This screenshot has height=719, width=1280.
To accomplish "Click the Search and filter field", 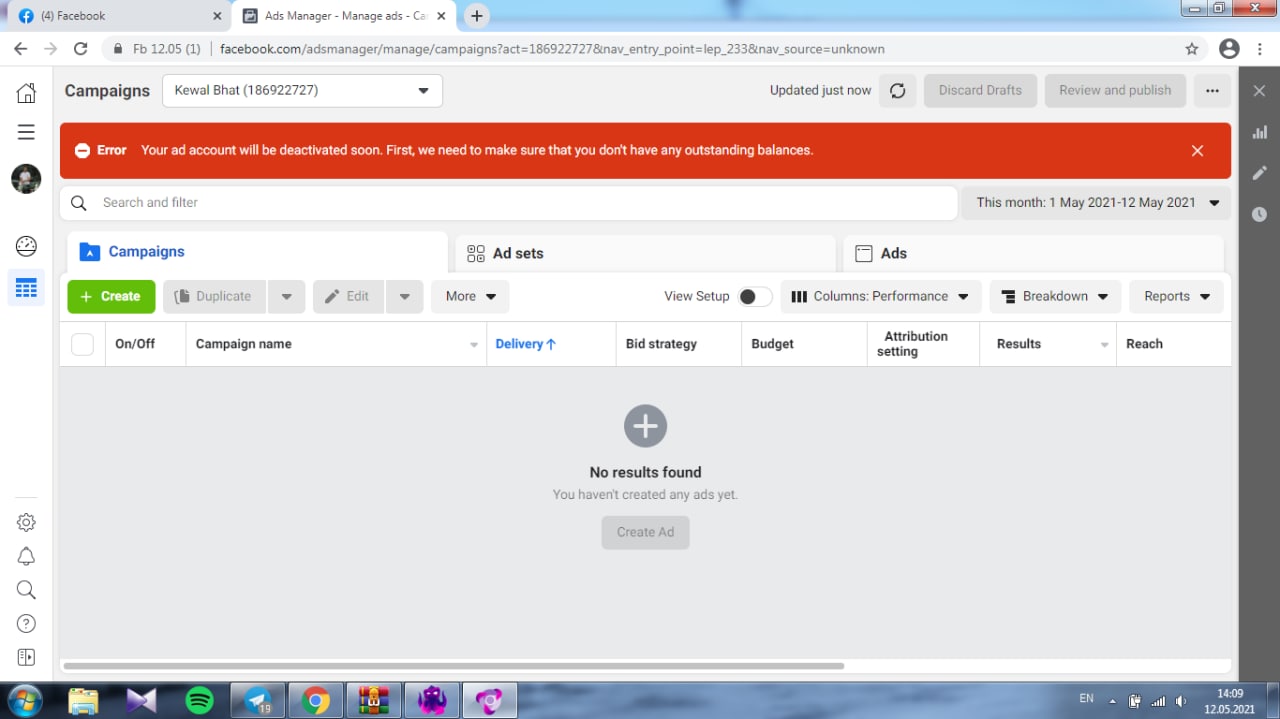I will [508, 203].
